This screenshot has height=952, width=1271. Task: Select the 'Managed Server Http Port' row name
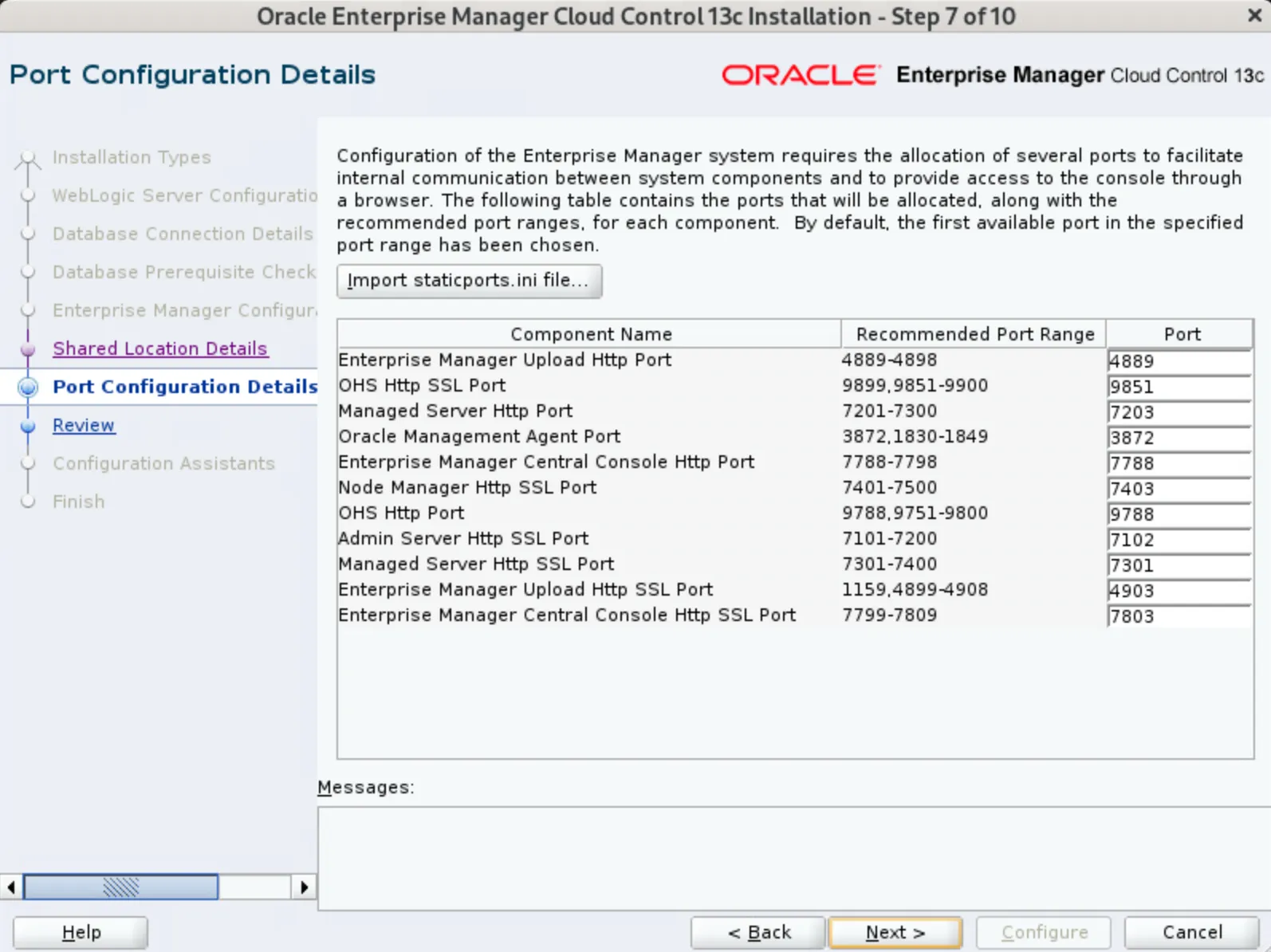(455, 411)
